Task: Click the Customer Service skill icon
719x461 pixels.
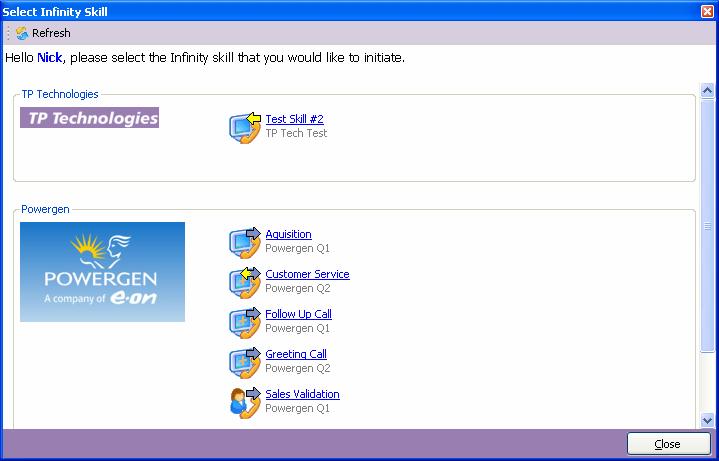Action: click(x=245, y=283)
